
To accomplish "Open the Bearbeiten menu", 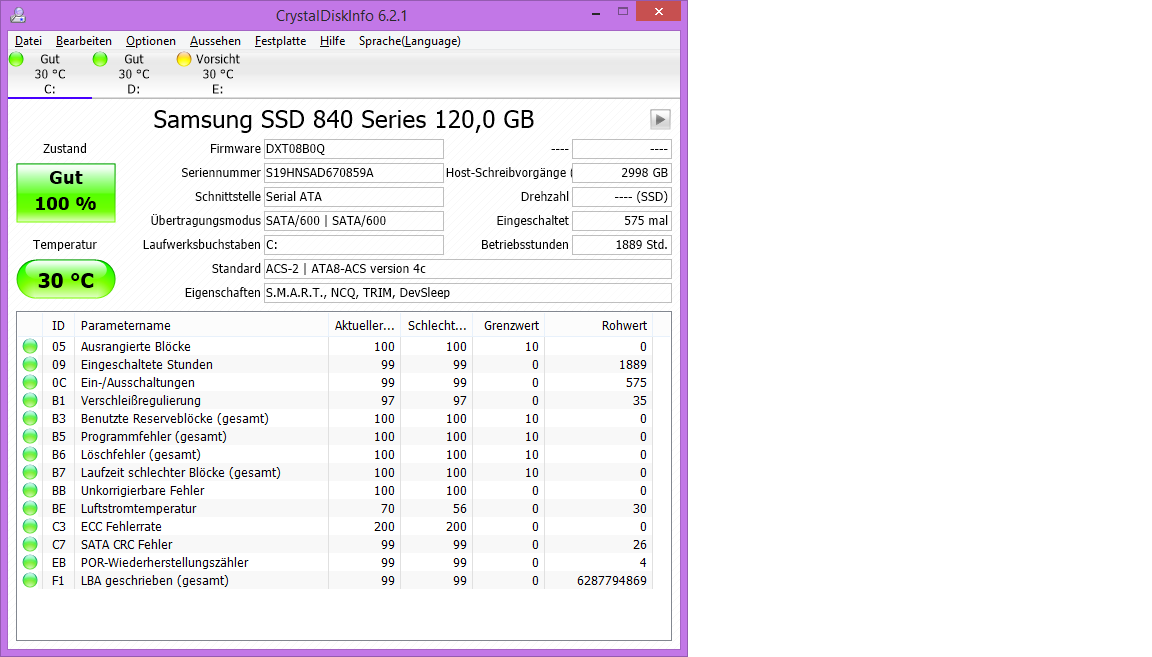I will coord(84,41).
